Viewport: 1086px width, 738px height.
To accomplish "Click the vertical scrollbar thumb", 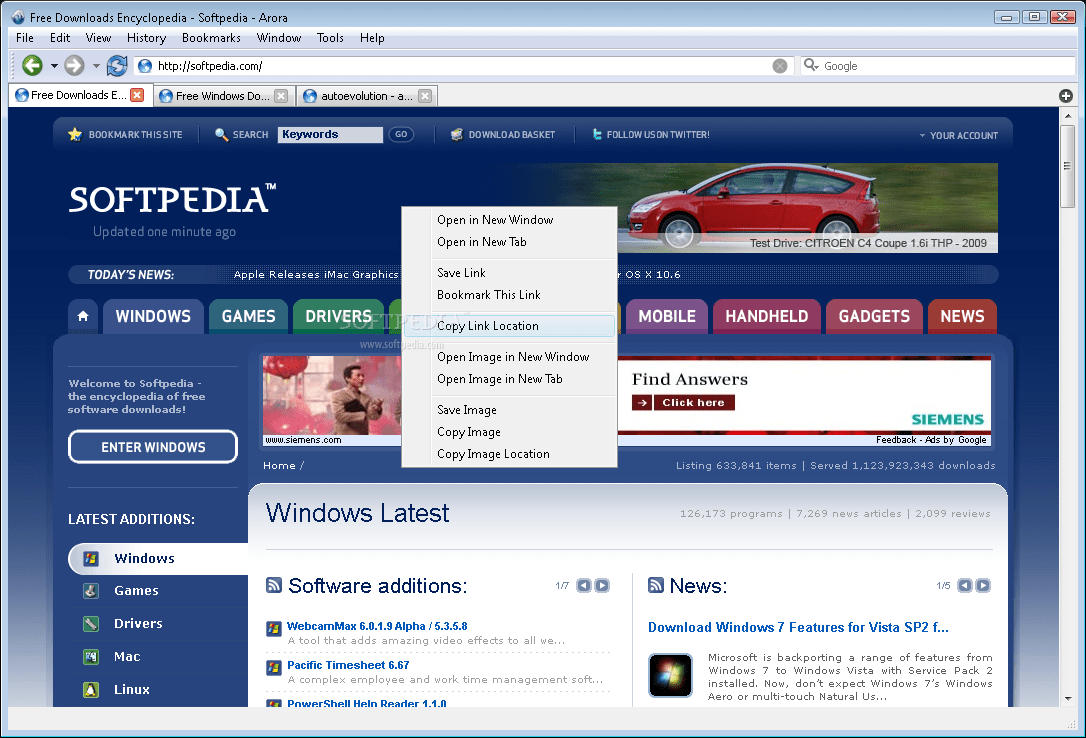I will coord(1067,166).
